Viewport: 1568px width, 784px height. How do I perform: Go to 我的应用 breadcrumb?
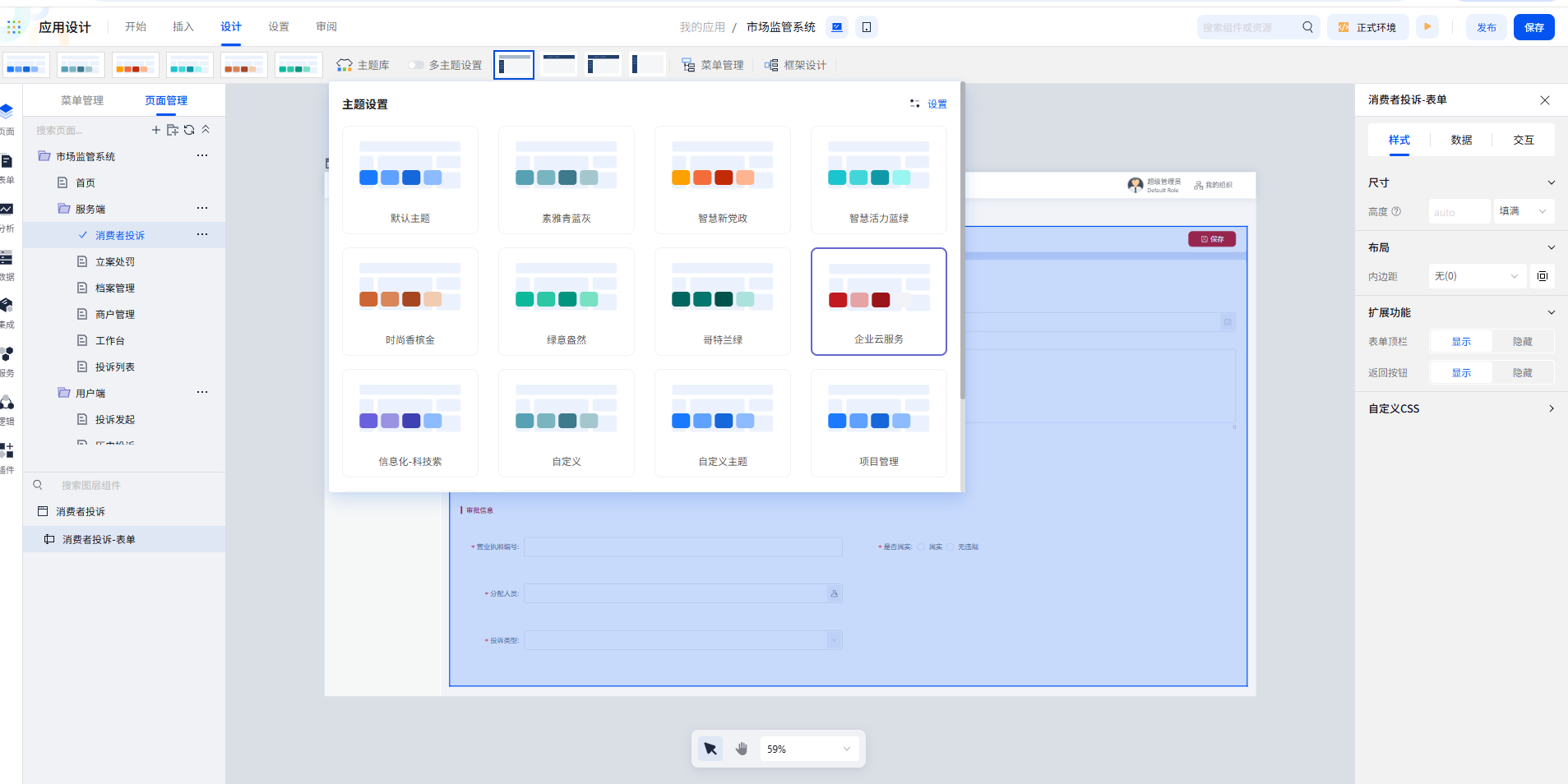[702, 27]
